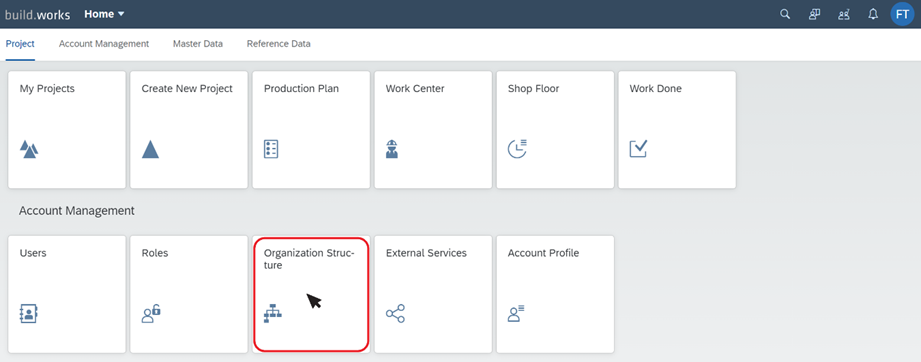This screenshot has width=921, height=362.
Task: Click the people collaboration icon in header
Action: [844, 14]
